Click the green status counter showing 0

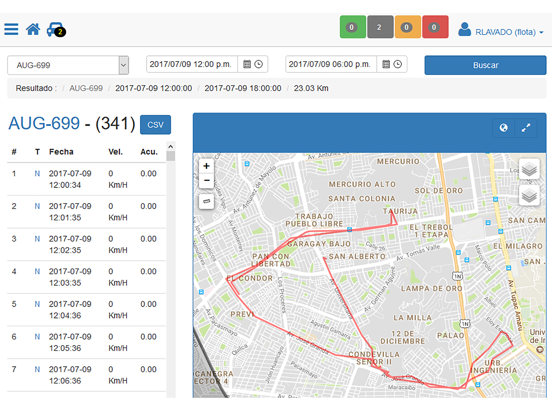(x=352, y=27)
